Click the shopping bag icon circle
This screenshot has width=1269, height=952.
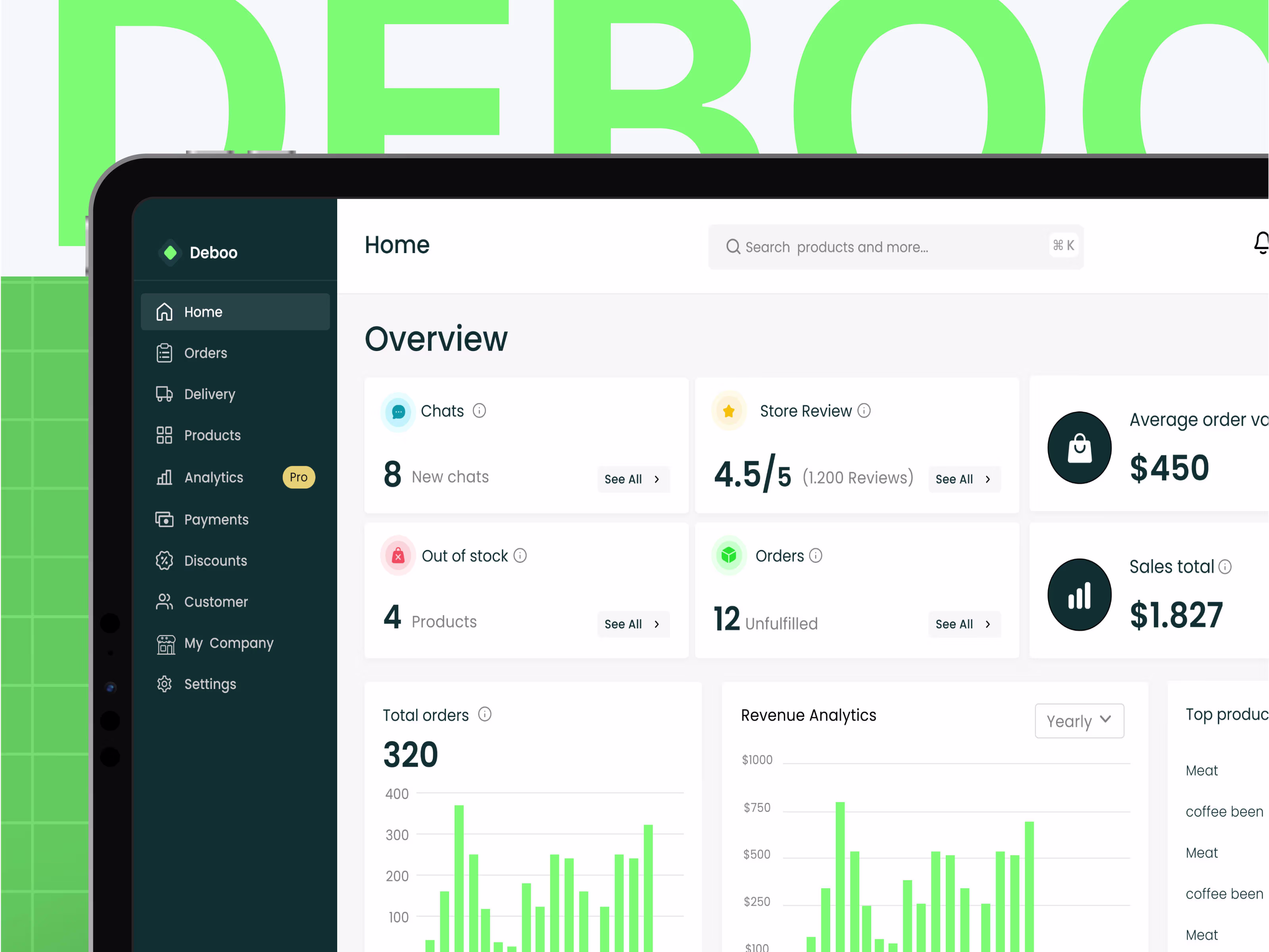coord(1079,448)
